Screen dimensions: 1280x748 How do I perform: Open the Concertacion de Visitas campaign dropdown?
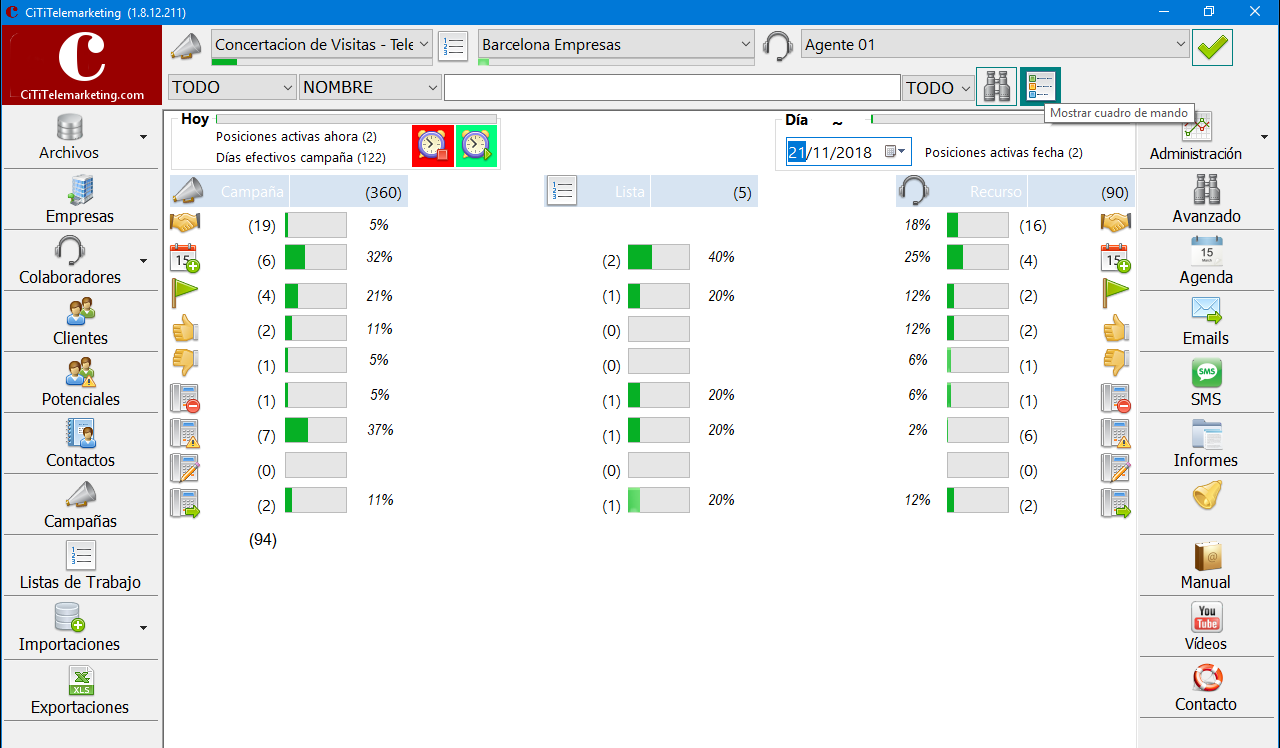pos(322,45)
